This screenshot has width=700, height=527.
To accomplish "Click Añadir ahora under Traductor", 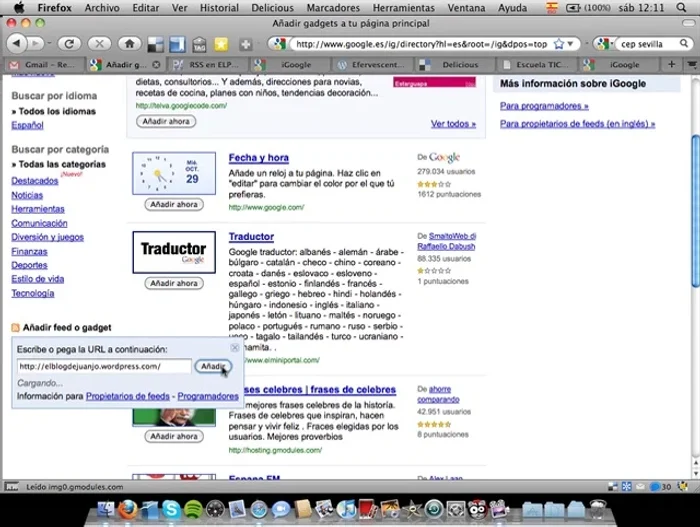I will coord(173,283).
